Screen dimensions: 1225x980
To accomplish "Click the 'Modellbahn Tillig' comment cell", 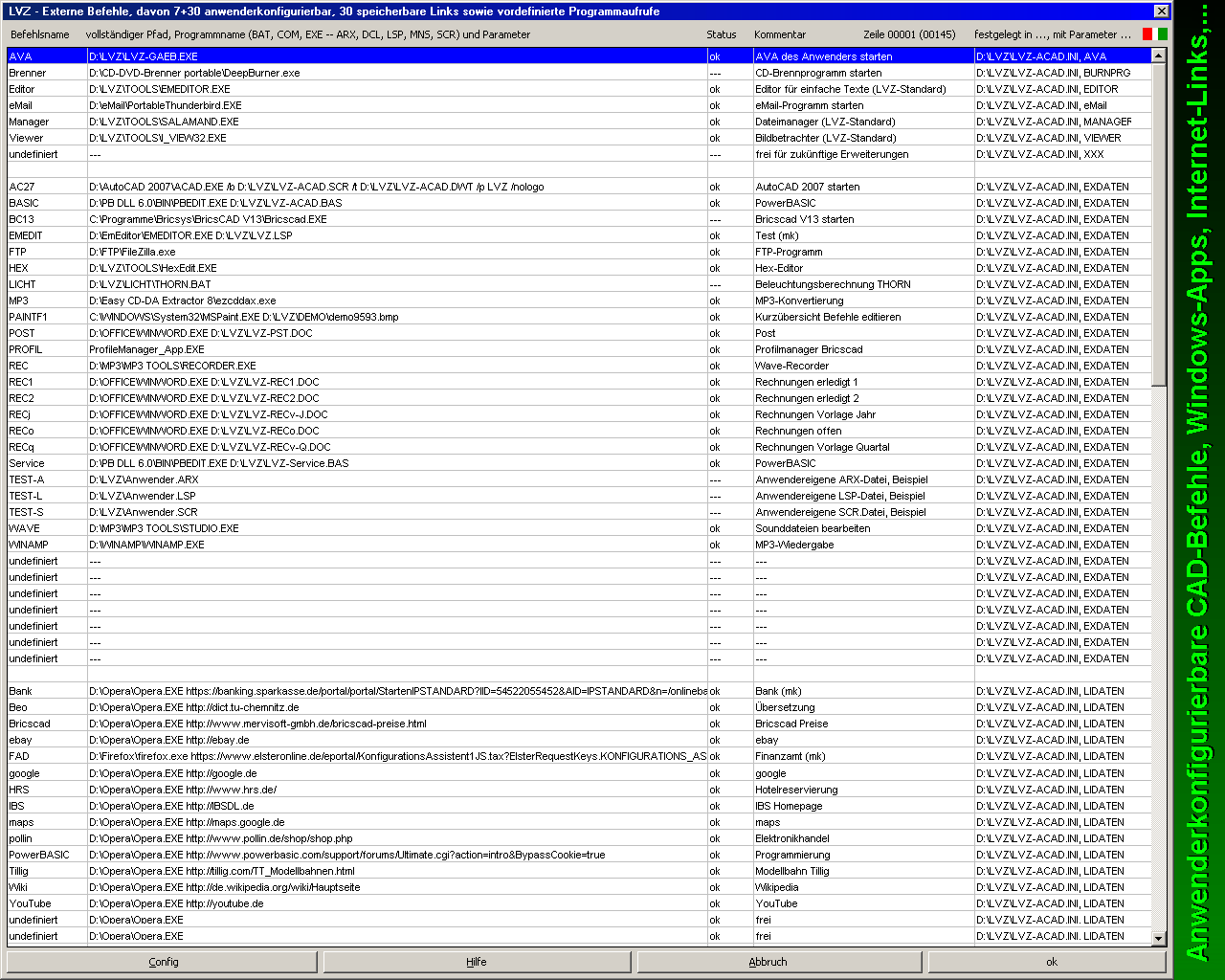I will tap(863, 871).
